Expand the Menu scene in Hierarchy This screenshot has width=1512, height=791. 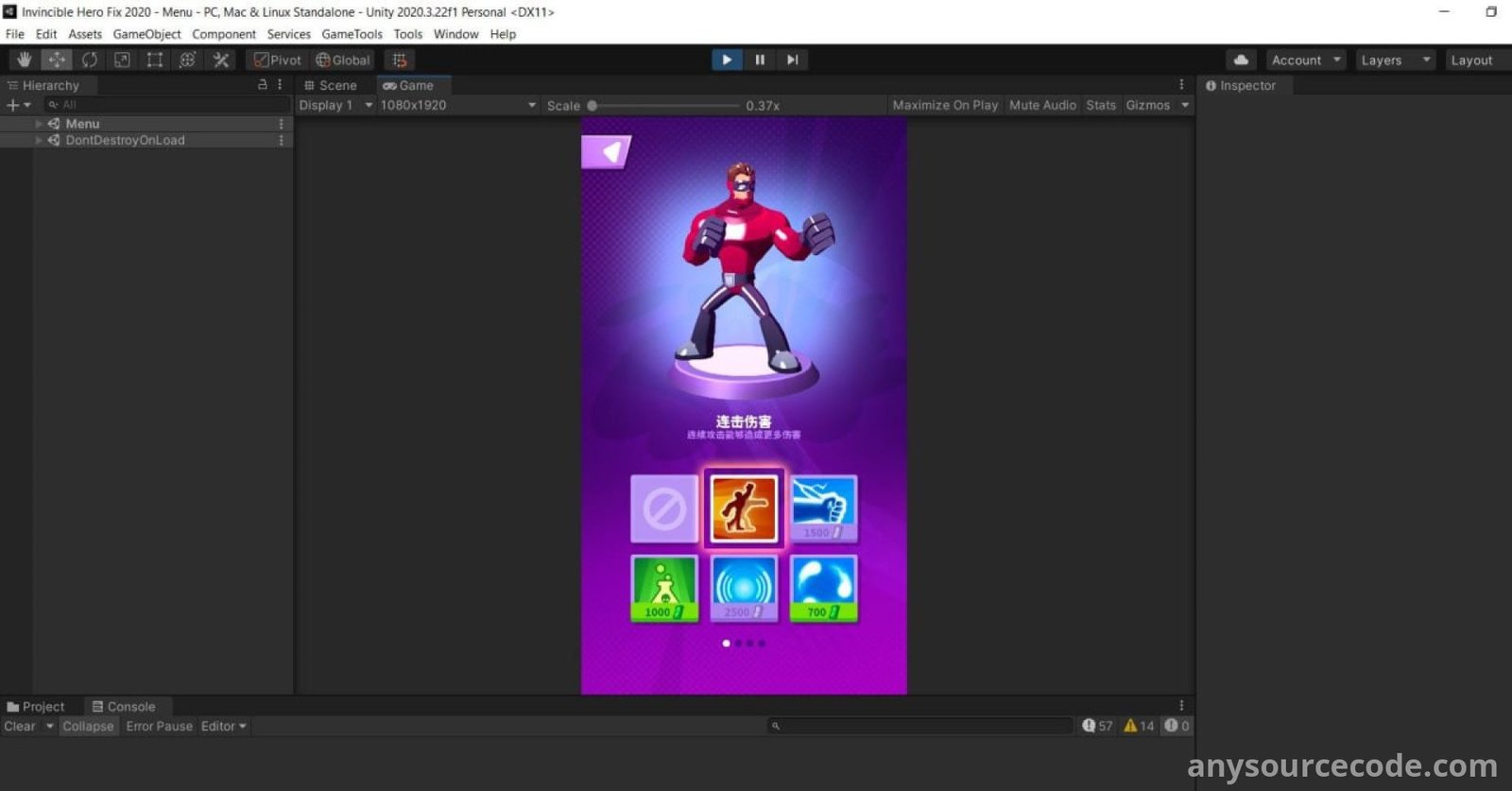tap(39, 124)
